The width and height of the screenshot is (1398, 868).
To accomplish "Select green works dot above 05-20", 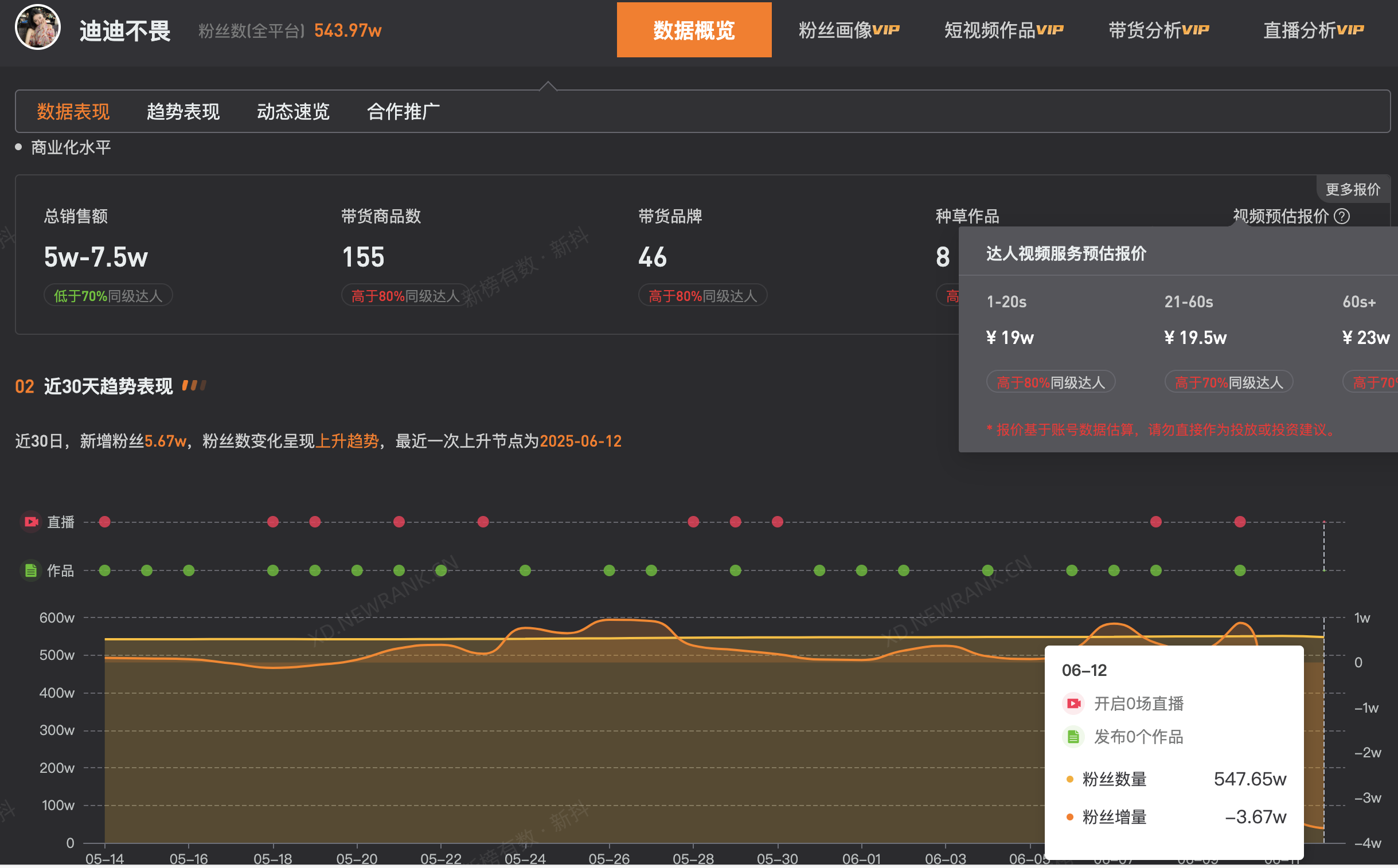I will point(357,570).
